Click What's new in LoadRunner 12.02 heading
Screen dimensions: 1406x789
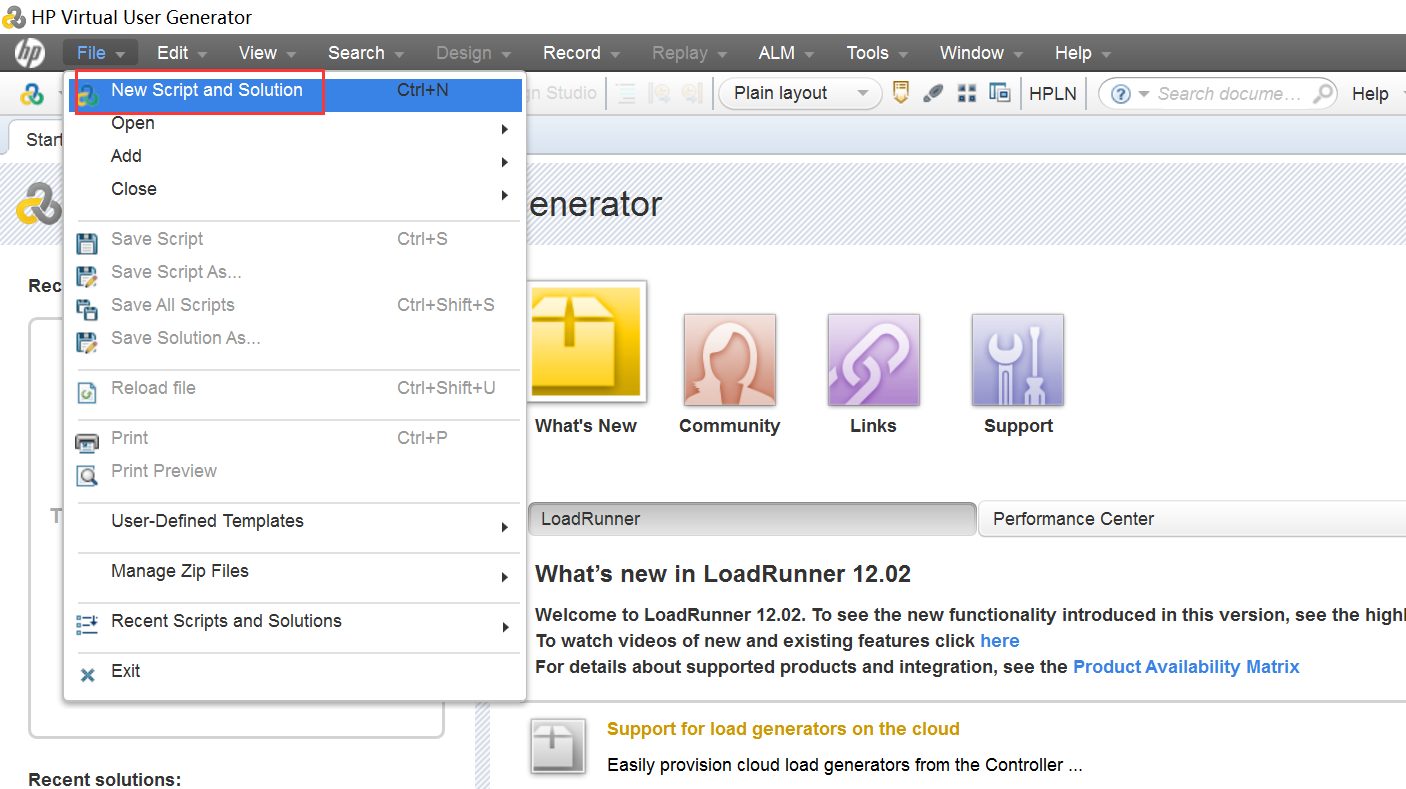[723, 574]
